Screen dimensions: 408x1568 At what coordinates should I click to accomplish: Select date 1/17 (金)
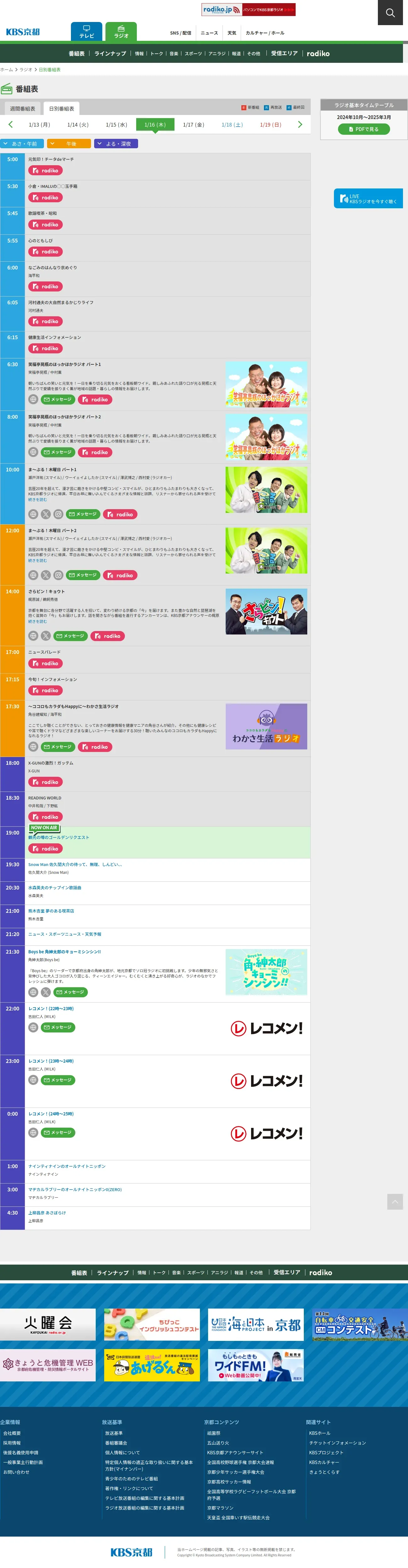193,125
